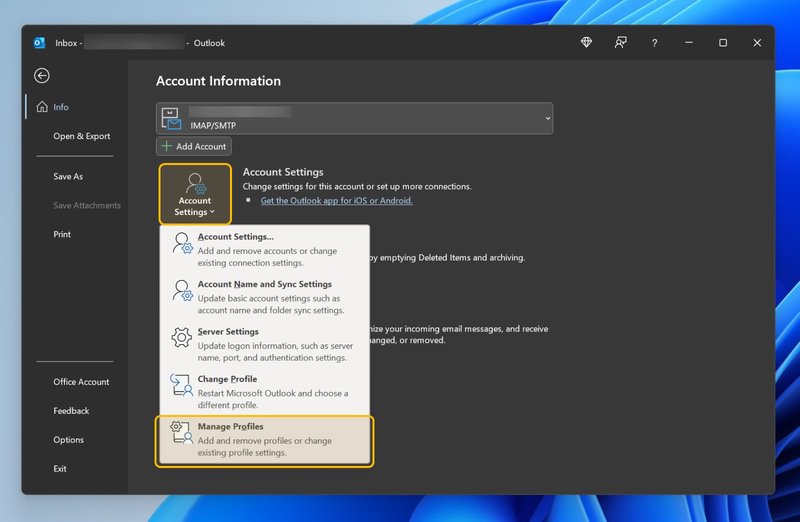Viewport: 800px width, 522px height.
Task: Choose Print in the sidebar
Action: (x=62, y=234)
